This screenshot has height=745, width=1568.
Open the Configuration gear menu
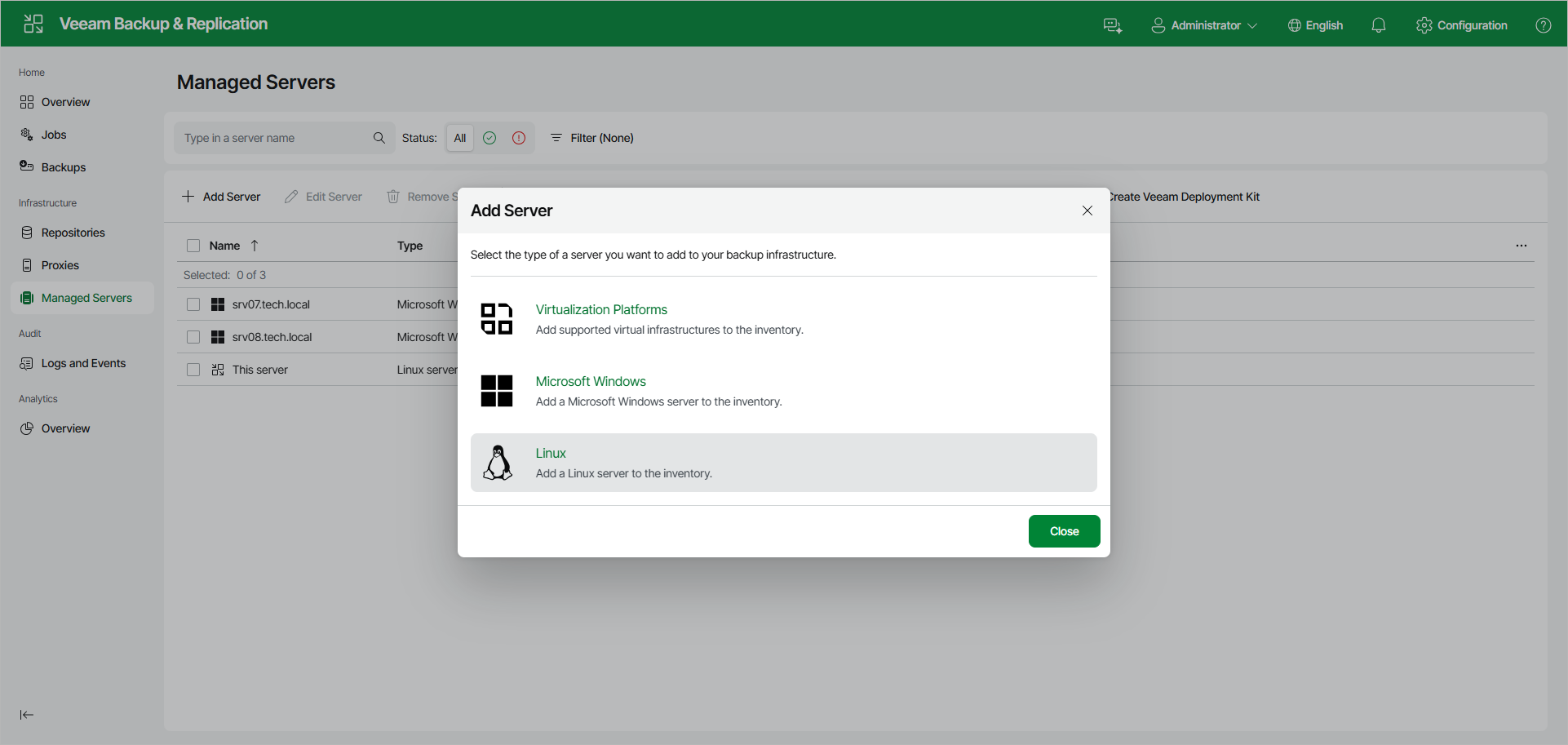pos(1462,25)
